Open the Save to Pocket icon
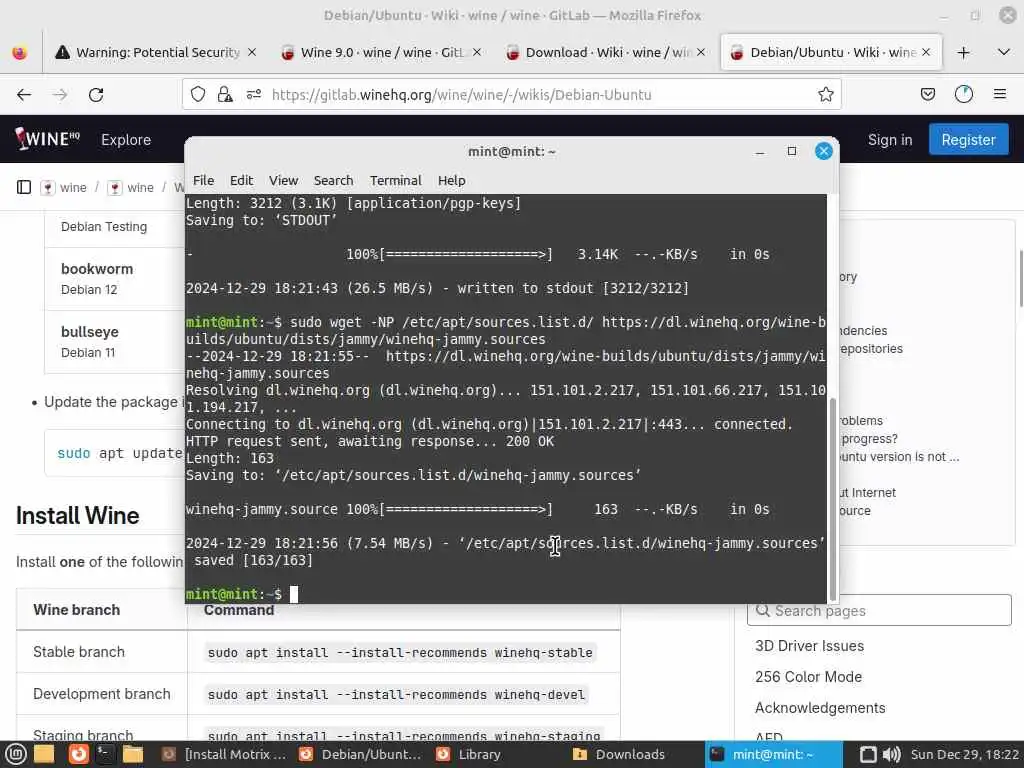The height and width of the screenshot is (768, 1024). click(927, 95)
